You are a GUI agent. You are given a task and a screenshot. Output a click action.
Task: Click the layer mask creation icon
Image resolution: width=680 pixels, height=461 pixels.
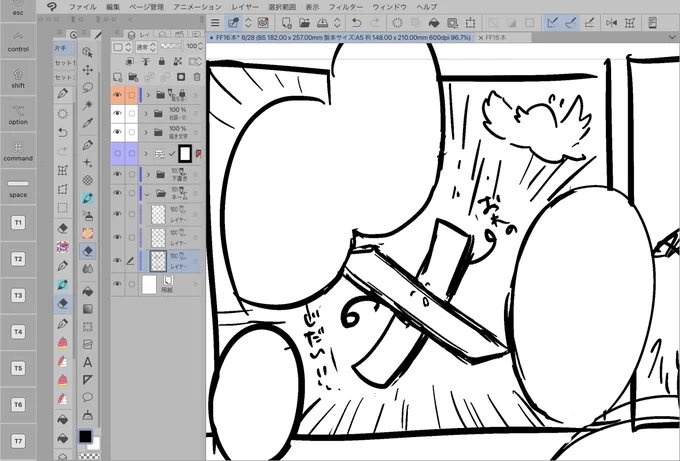[x=181, y=77]
